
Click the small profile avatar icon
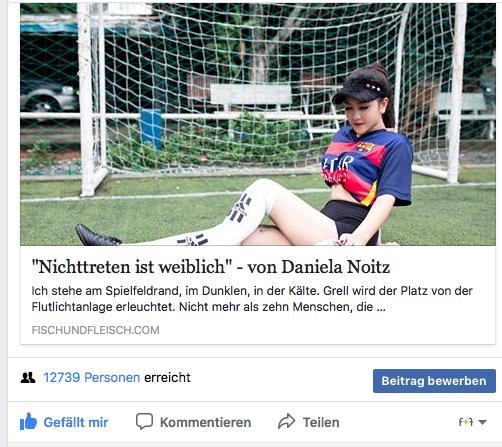click(466, 422)
